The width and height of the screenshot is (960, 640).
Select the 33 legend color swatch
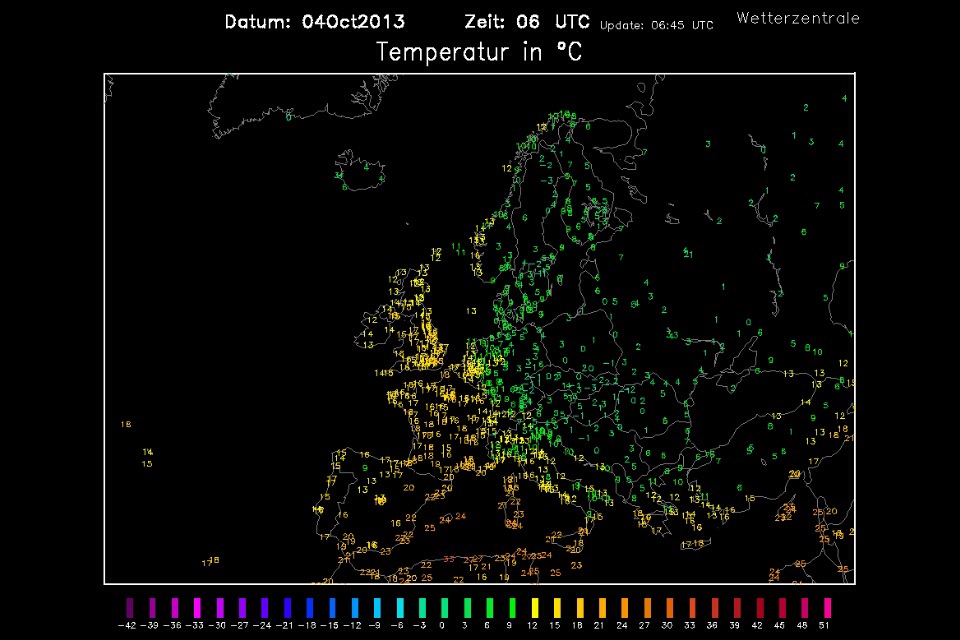tap(691, 607)
